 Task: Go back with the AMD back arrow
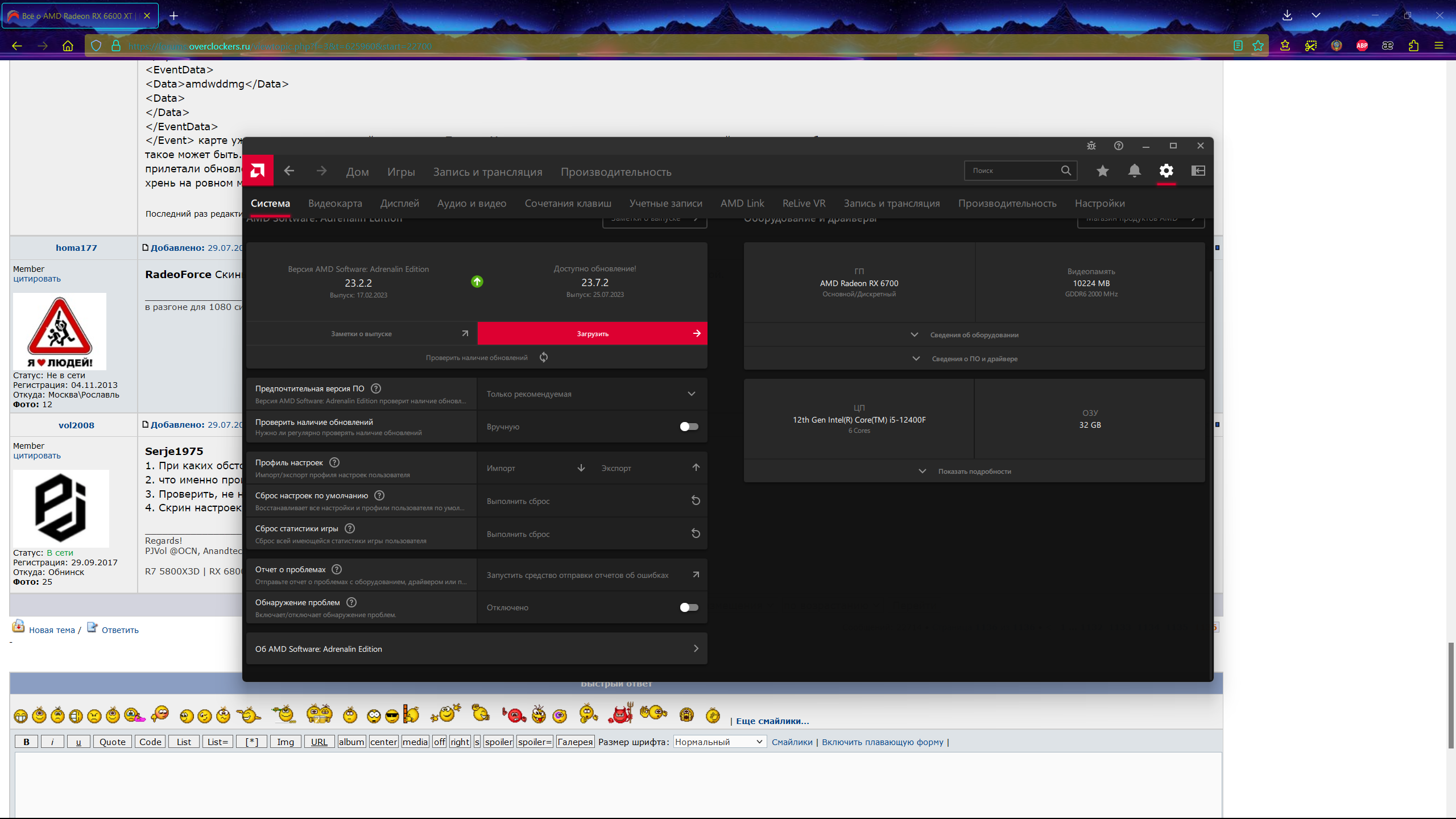[x=289, y=171]
